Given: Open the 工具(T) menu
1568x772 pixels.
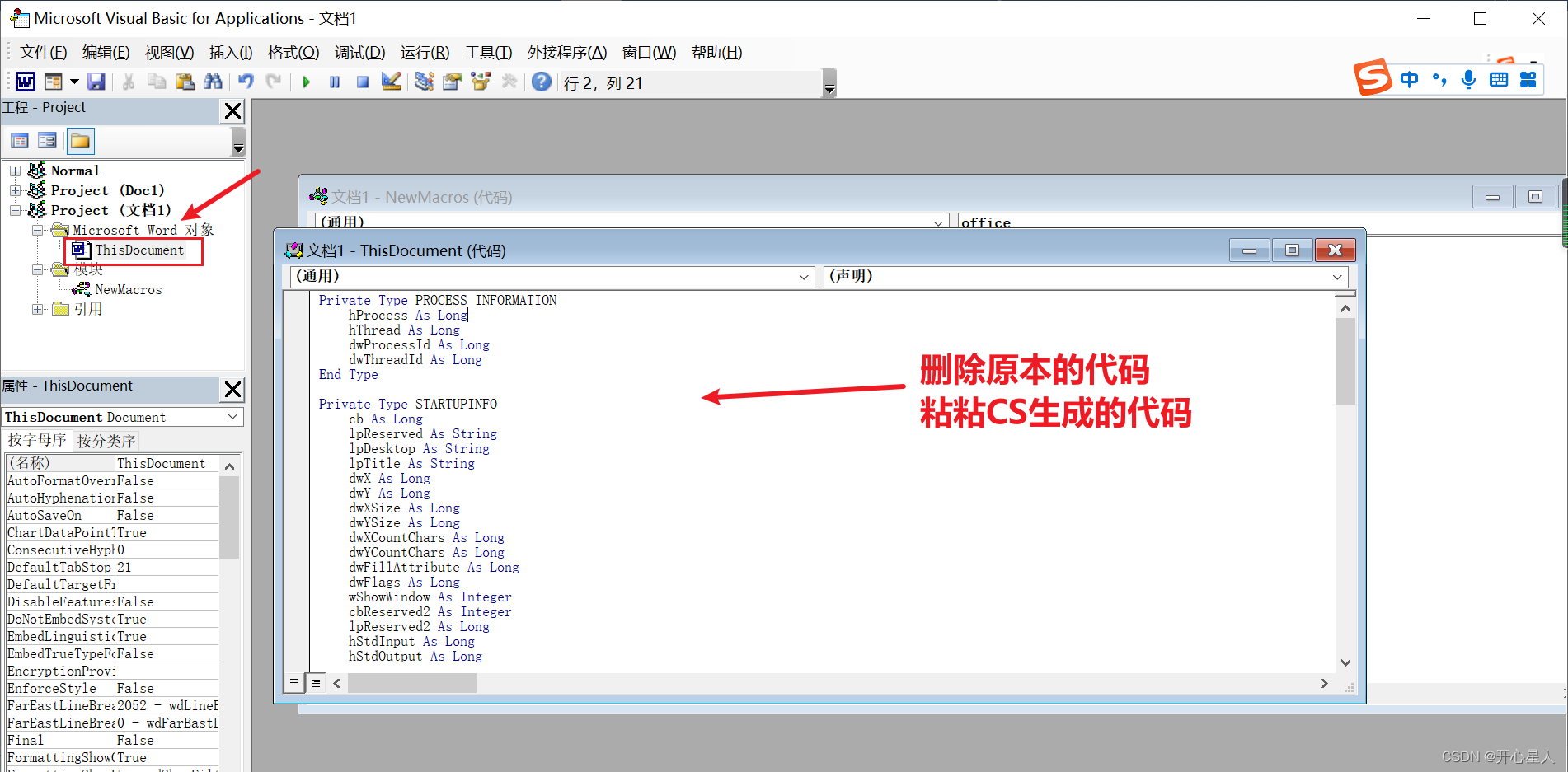Looking at the screenshot, I should pos(488,52).
